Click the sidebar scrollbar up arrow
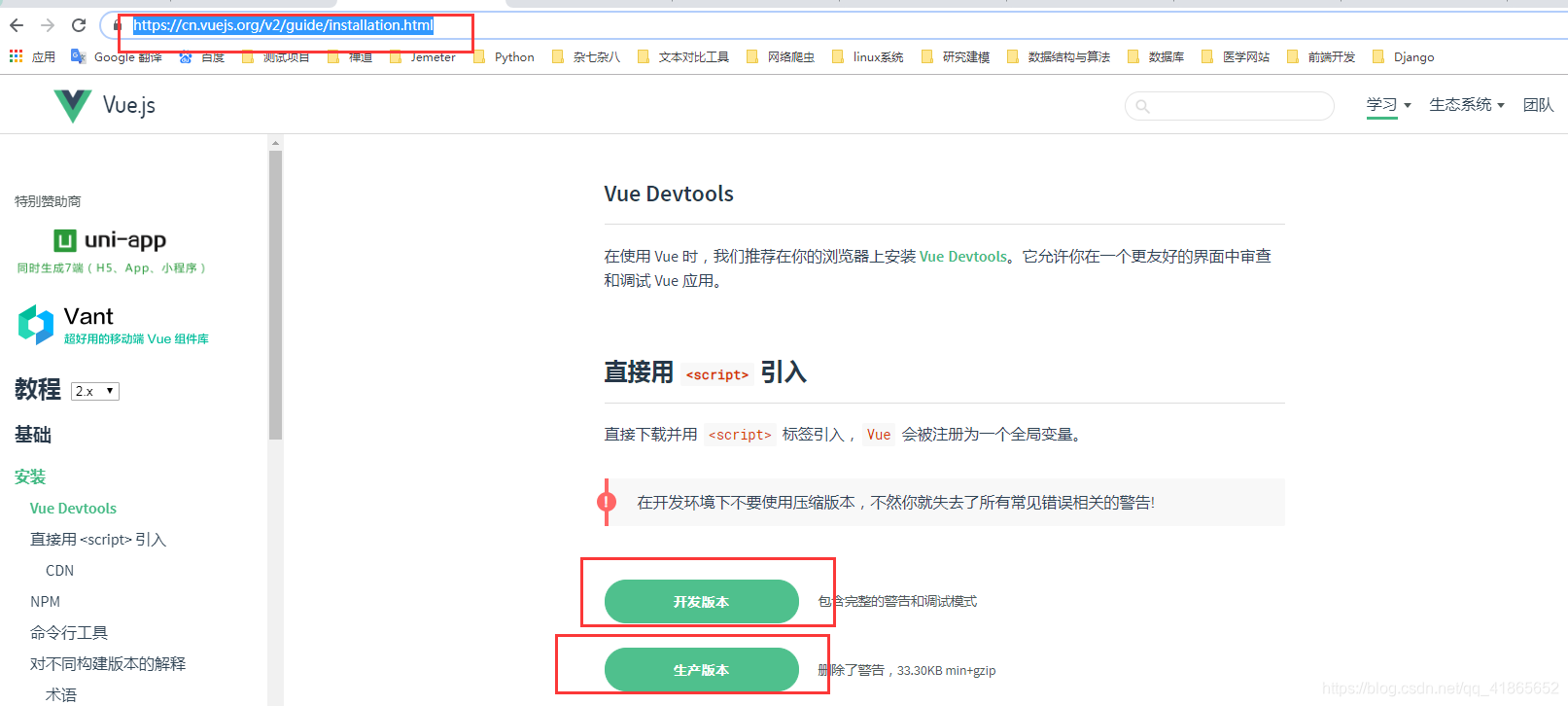The width and height of the screenshot is (1568, 706). pos(275,143)
